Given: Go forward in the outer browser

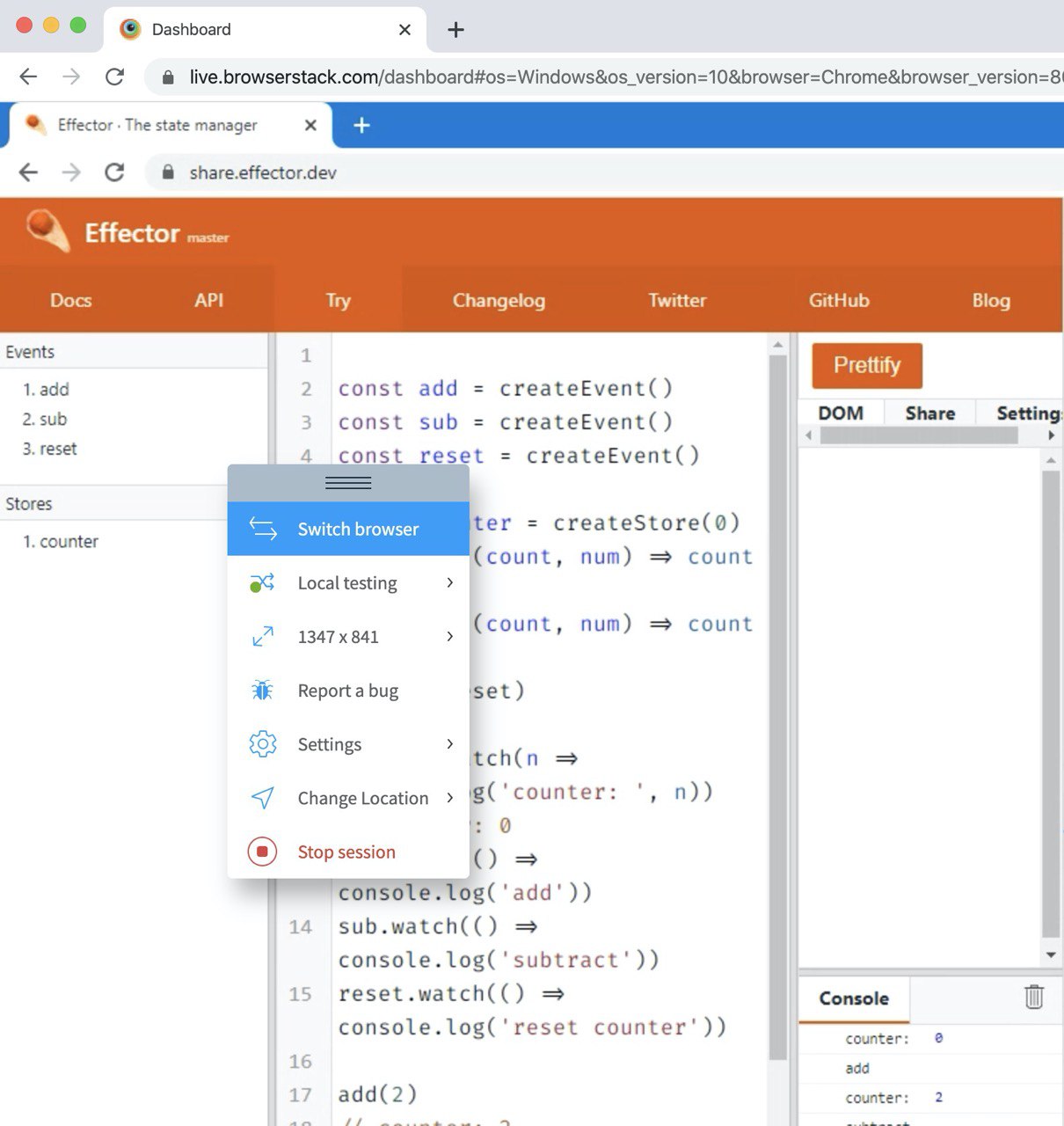Looking at the screenshot, I should tap(71, 77).
